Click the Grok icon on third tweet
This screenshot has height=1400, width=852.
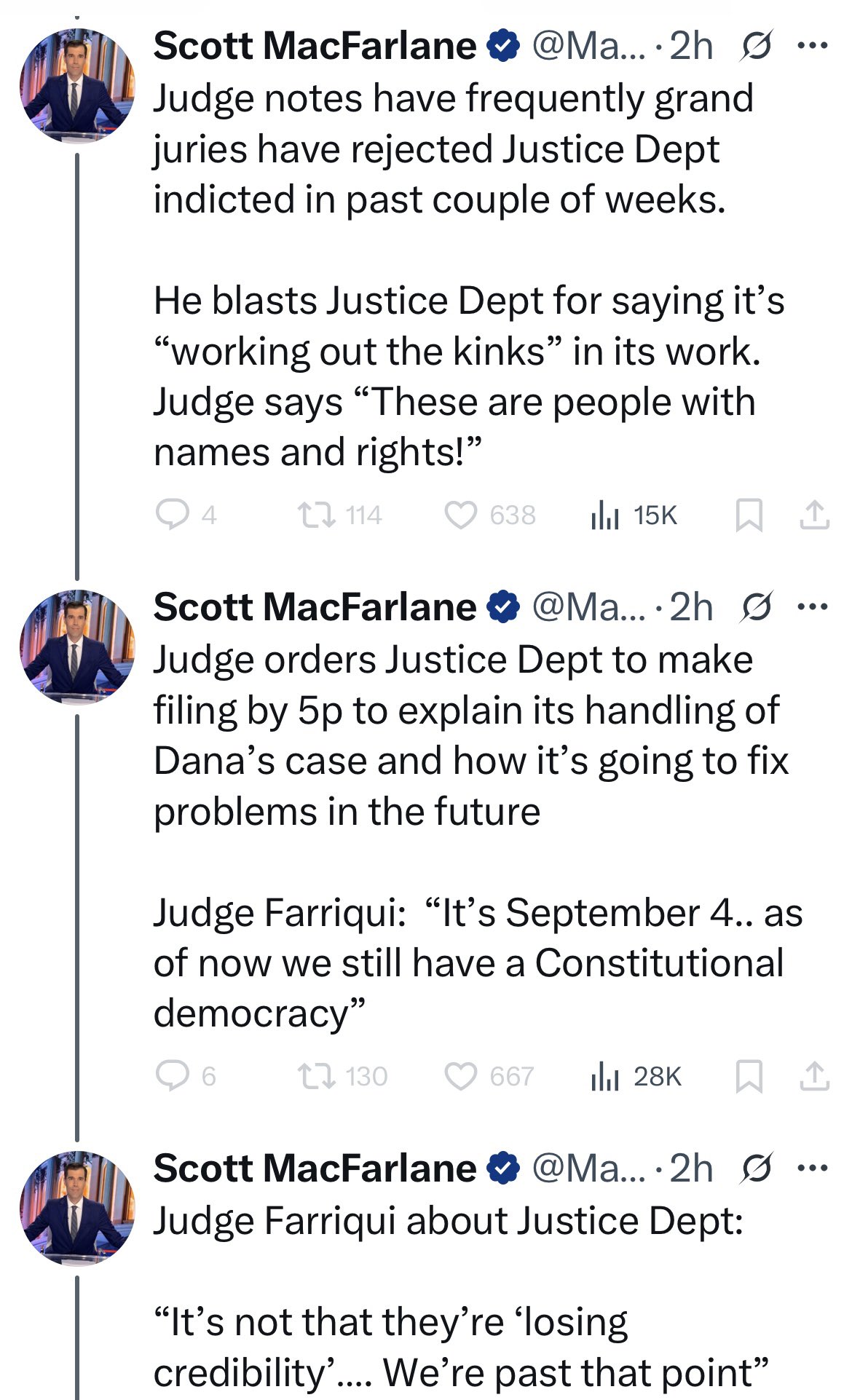756,1168
